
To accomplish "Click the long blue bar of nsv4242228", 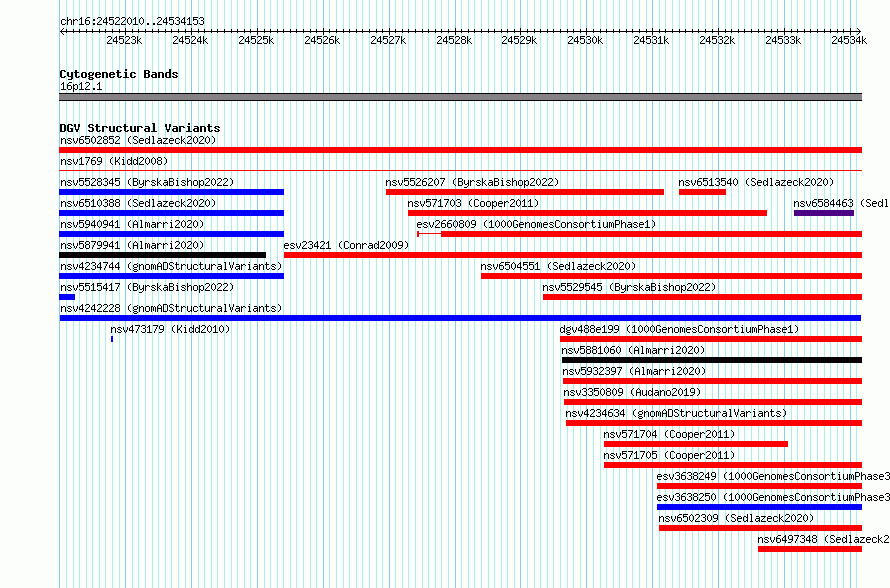I will [x=460, y=318].
